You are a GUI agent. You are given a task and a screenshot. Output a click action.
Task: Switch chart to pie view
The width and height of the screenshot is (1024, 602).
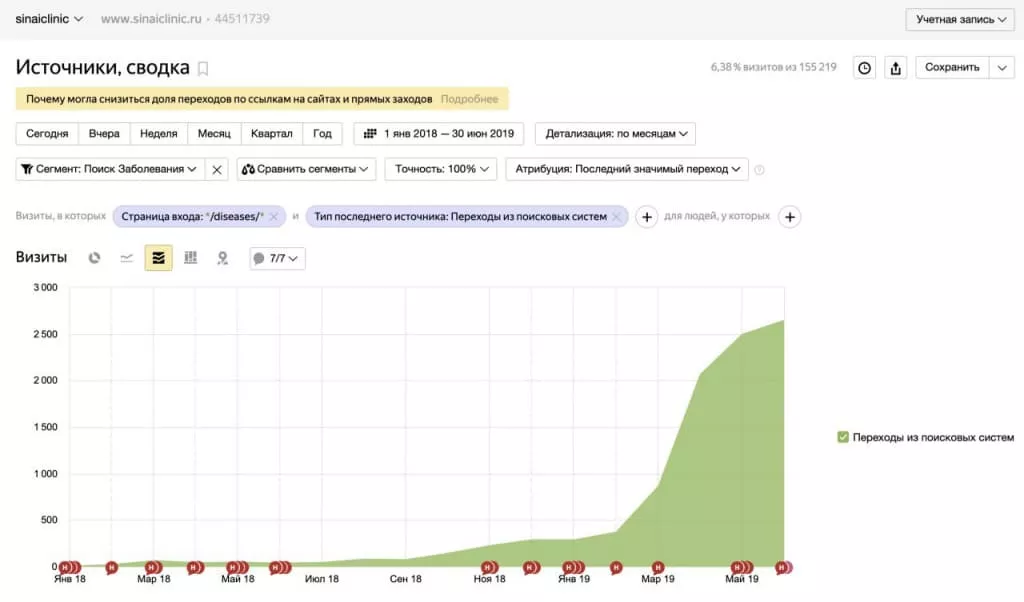(x=95, y=258)
